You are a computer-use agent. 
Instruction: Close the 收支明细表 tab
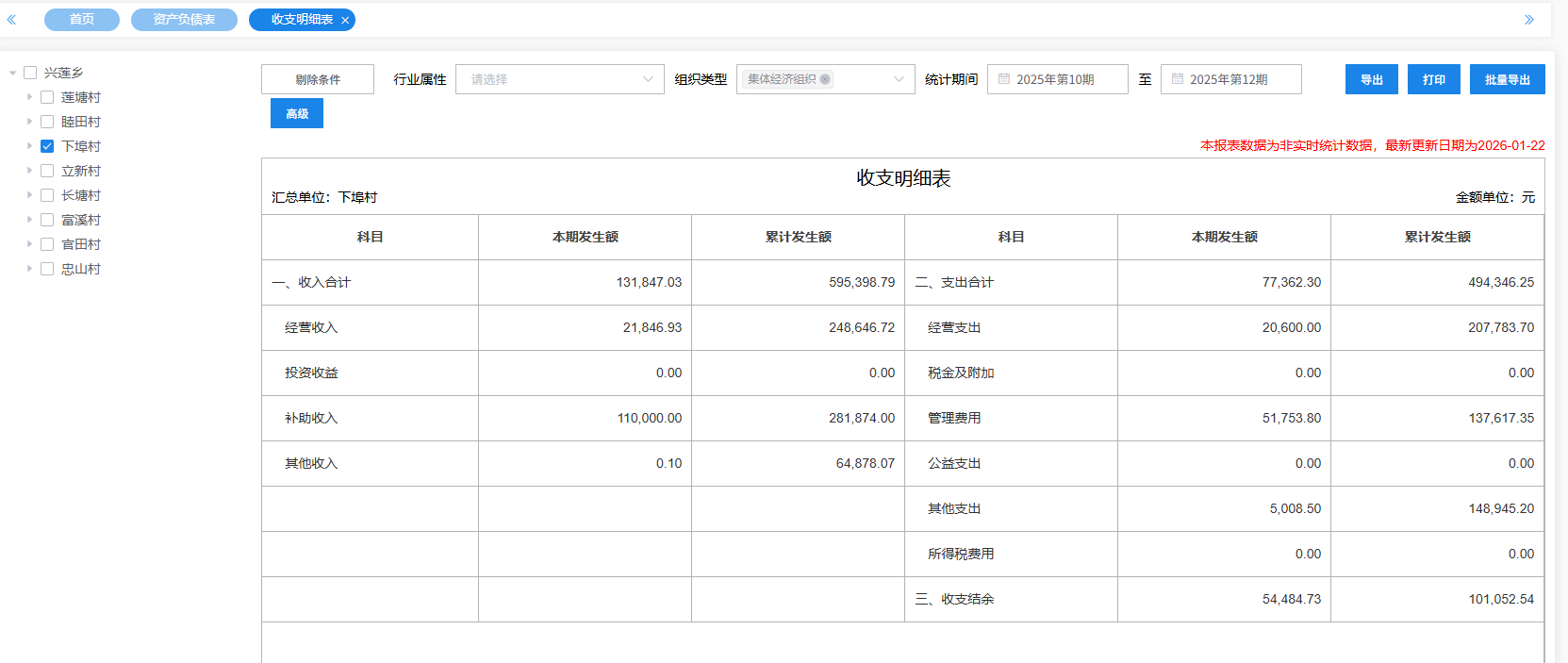pos(345,20)
